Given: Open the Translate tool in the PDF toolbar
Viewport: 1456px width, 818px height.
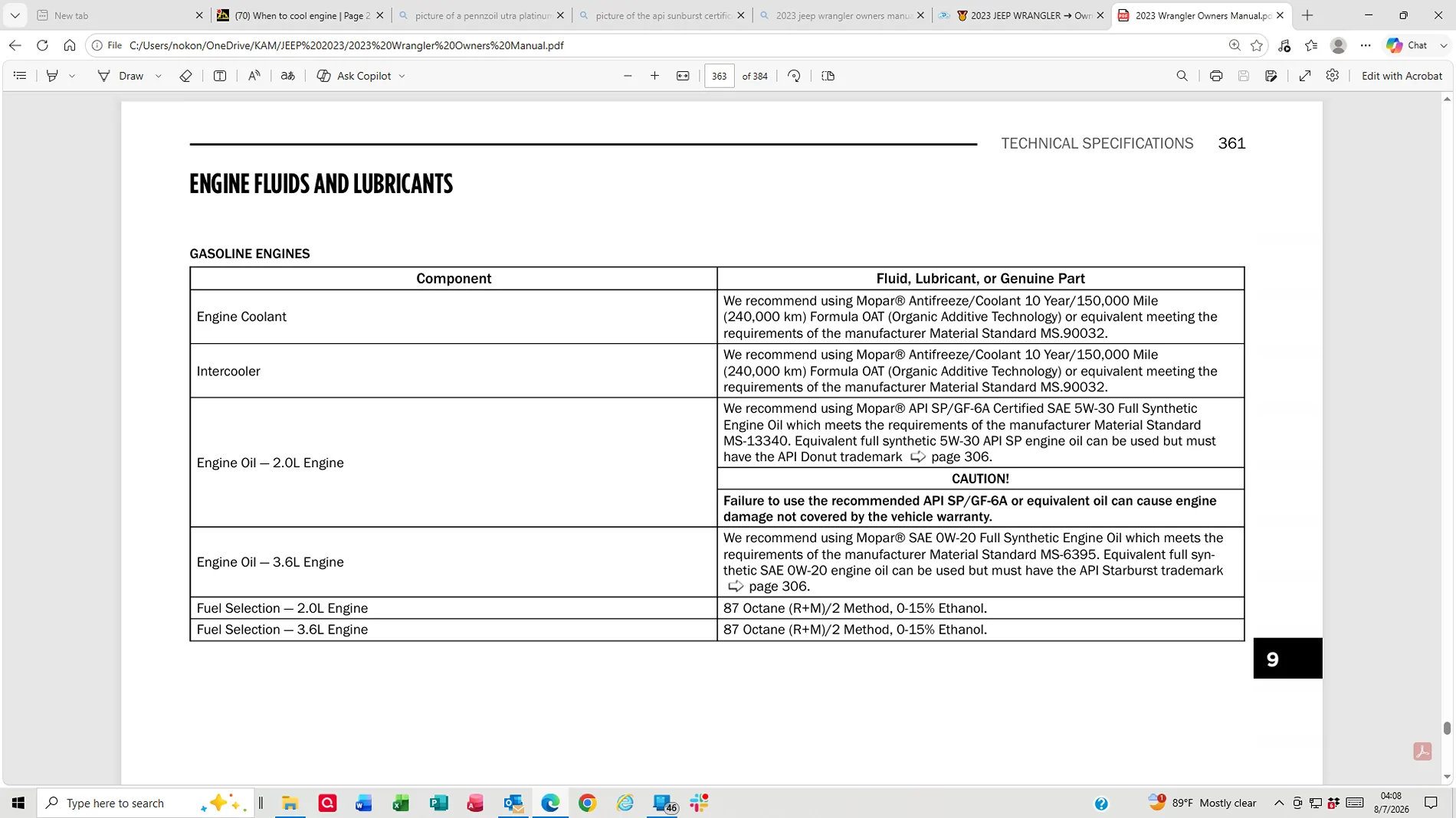Looking at the screenshot, I should tap(288, 76).
